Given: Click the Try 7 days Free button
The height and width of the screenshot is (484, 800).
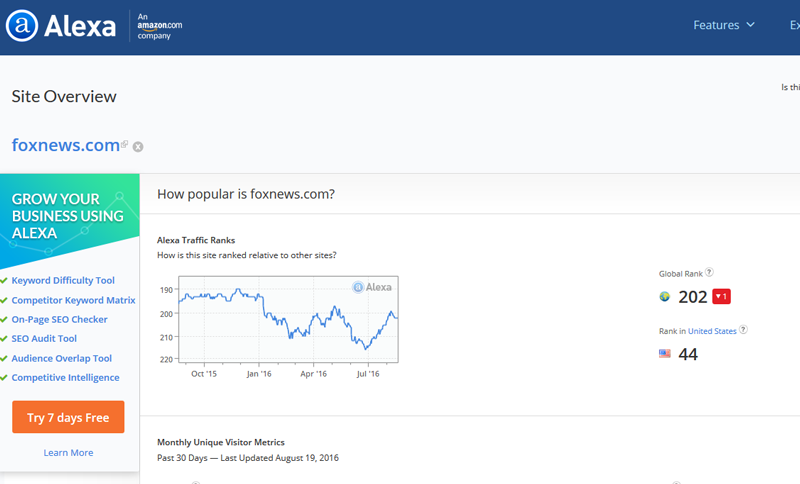Looking at the screenshot, I should (x=68, y=417).
